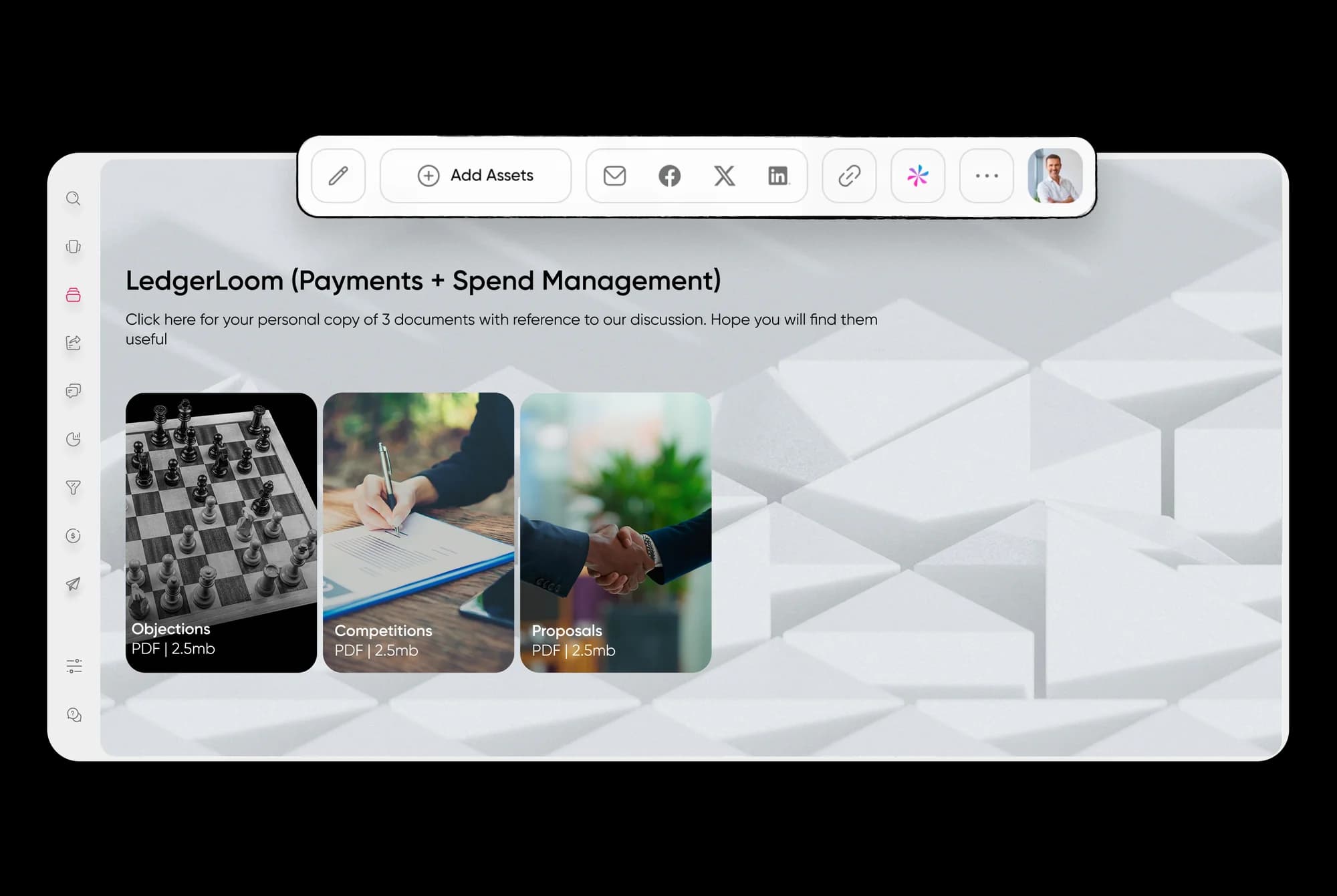Click the 'Click here for your personal copy' description
Viewport: 1337px width, 896px height.
coord(501,329)
